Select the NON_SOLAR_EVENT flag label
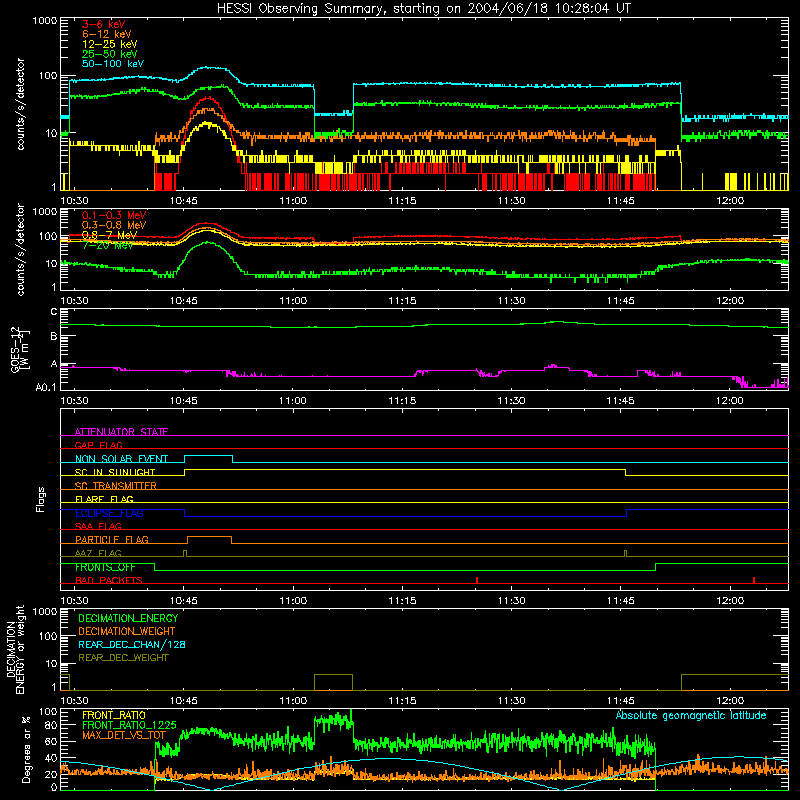 (x=121, y=459)
